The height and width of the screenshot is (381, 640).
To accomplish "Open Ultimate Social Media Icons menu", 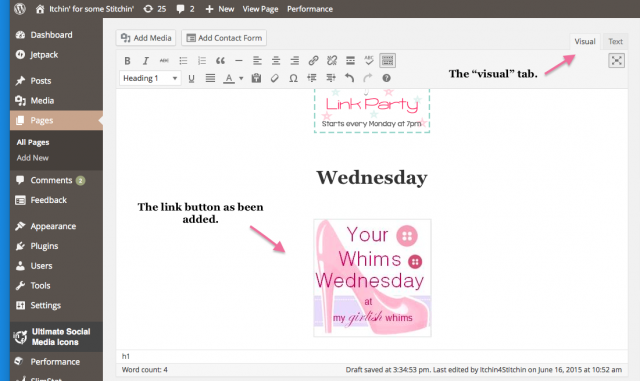I will point(56,337).
